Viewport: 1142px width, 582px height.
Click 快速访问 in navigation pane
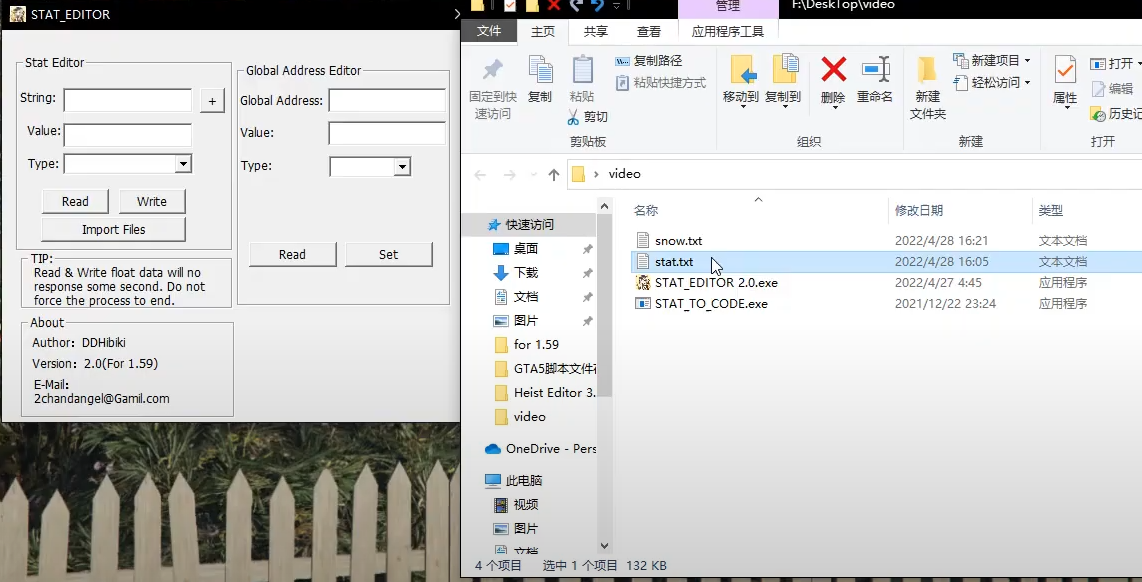tap(529, 224)
